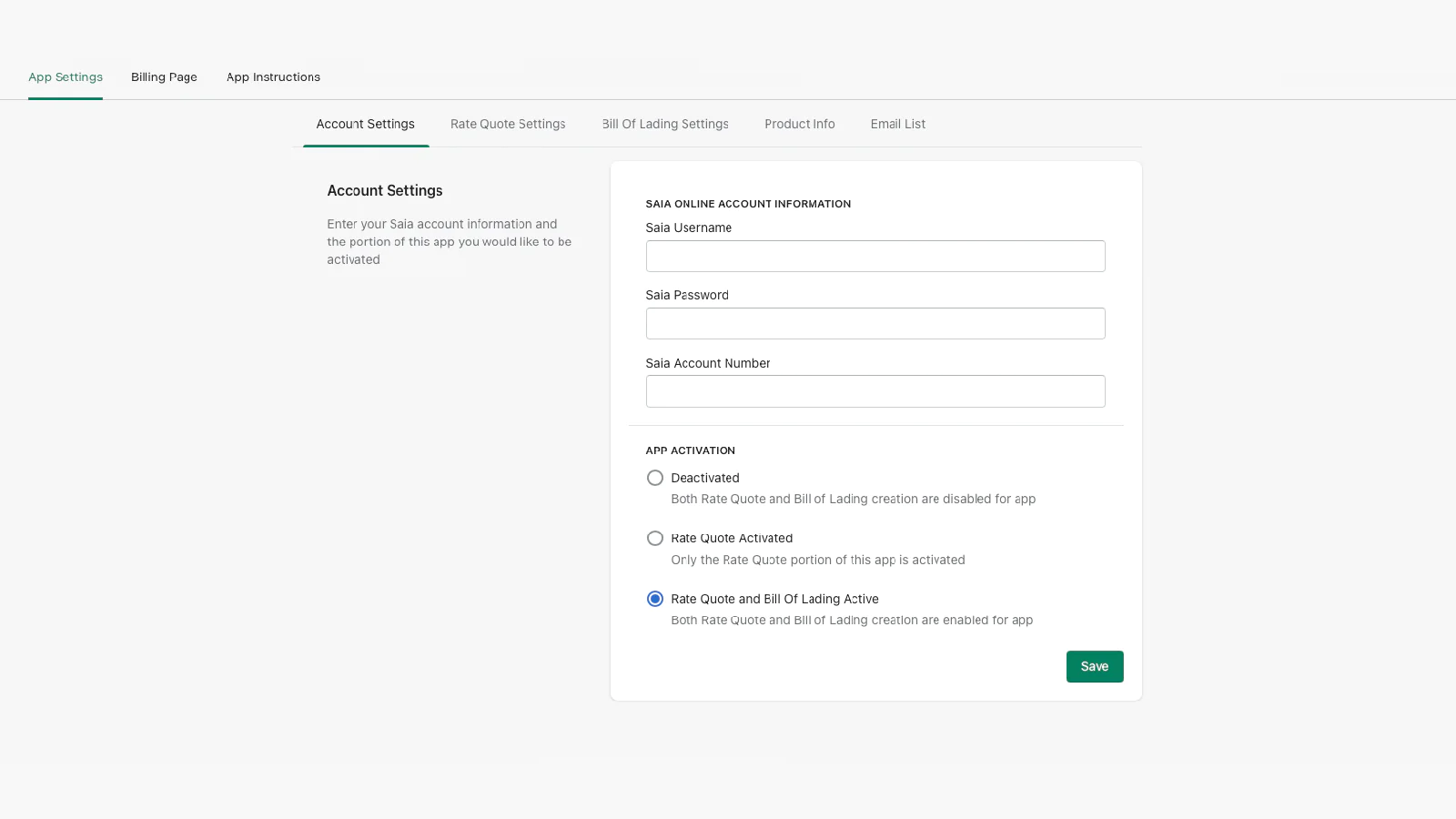Image resolution: width=1456 pixels, height=819 pixels.
Task: Select the Account Settings sub-tab
Action: tap(366, 124)
